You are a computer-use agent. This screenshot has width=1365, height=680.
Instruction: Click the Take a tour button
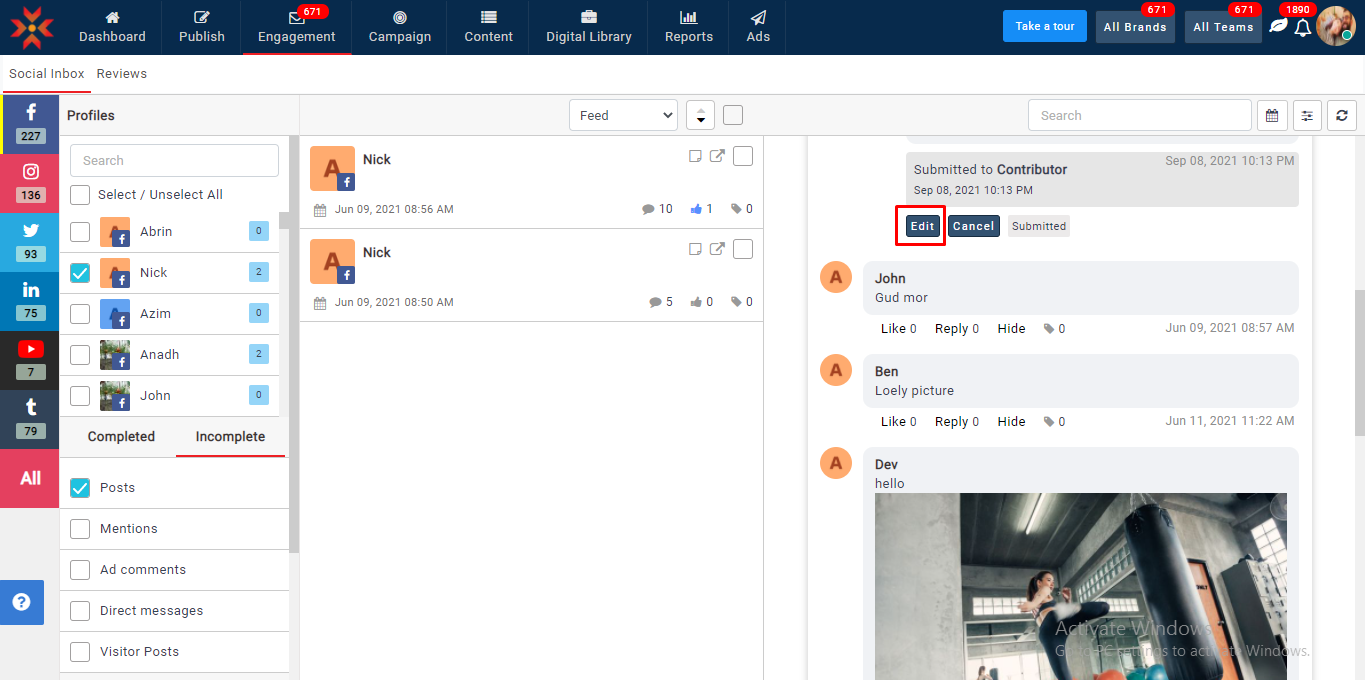click(x=1044, y=26)
